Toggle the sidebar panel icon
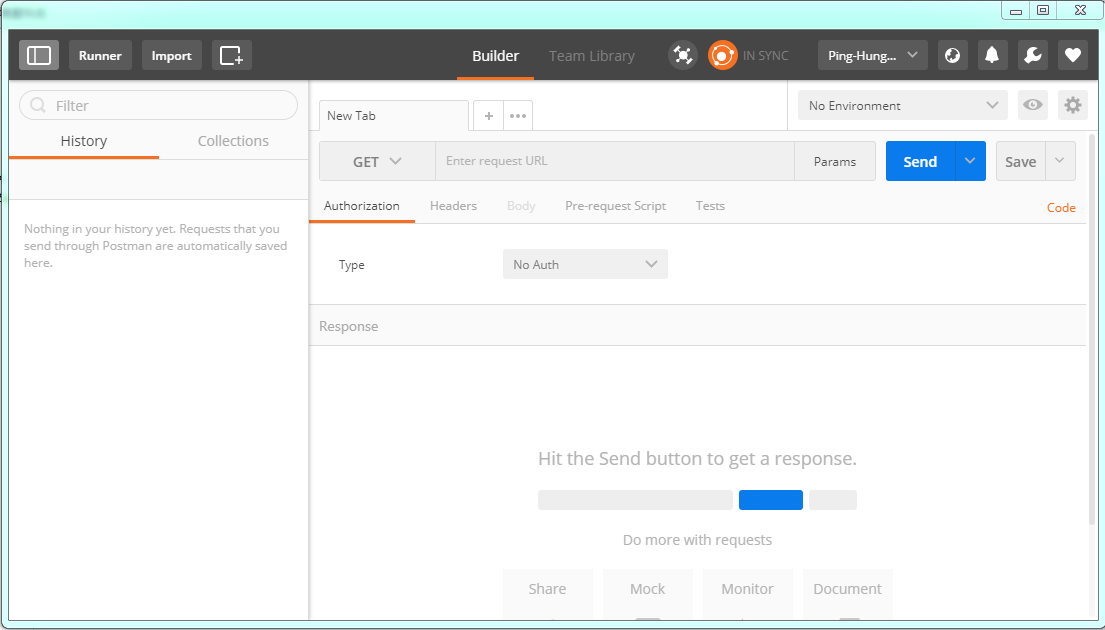Image resolution: width=1105 pixels, height=630 pixels. coord(39,55)
